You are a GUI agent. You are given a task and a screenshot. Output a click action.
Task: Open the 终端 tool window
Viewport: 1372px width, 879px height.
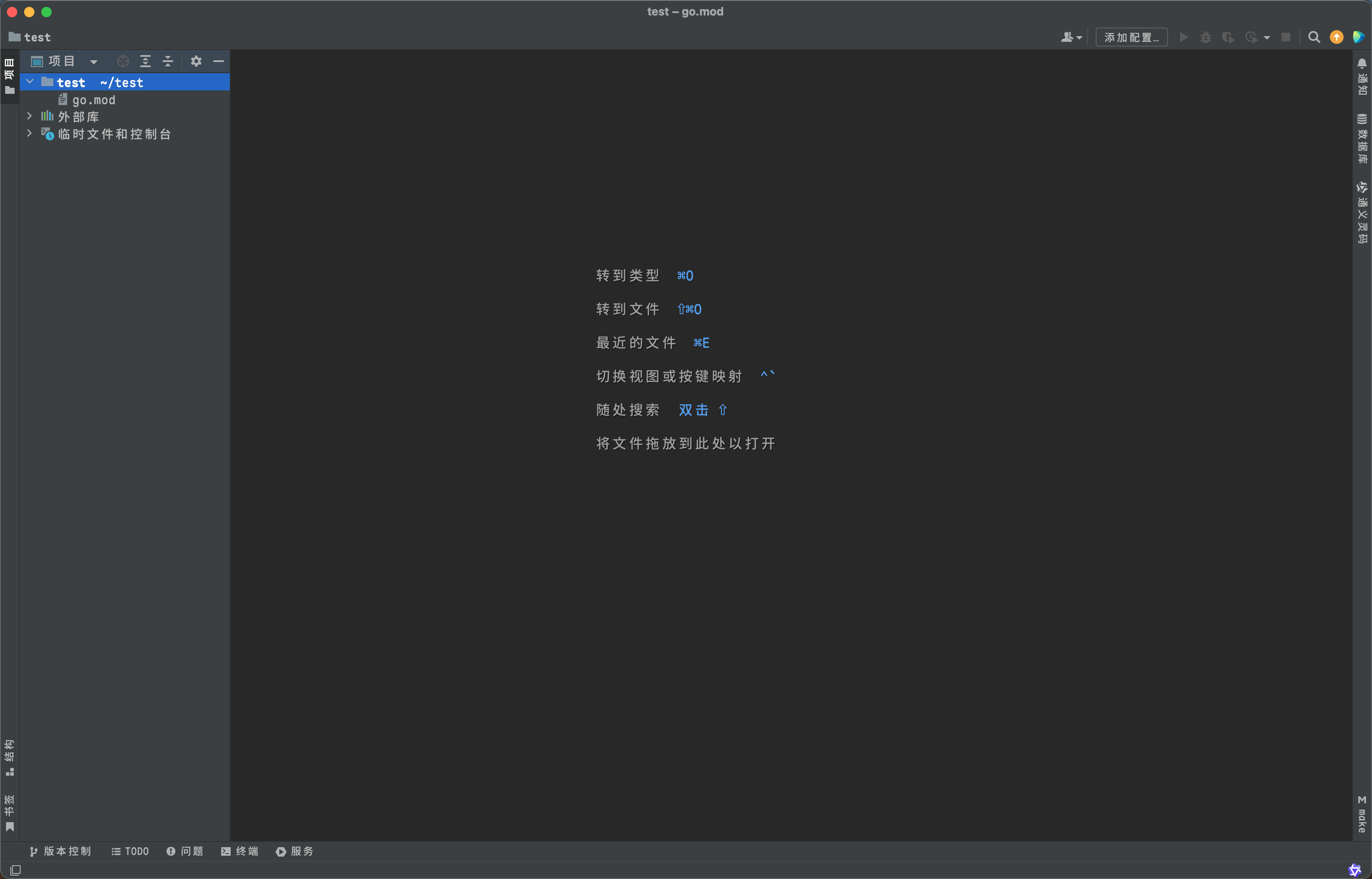coord(240,851)
